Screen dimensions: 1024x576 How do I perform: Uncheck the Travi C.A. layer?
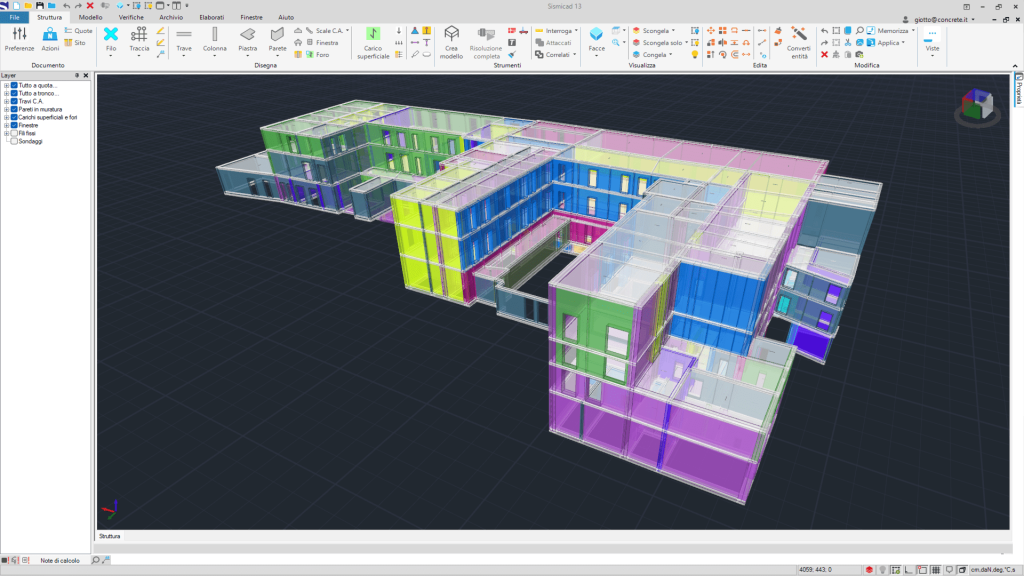click(14, 101)
